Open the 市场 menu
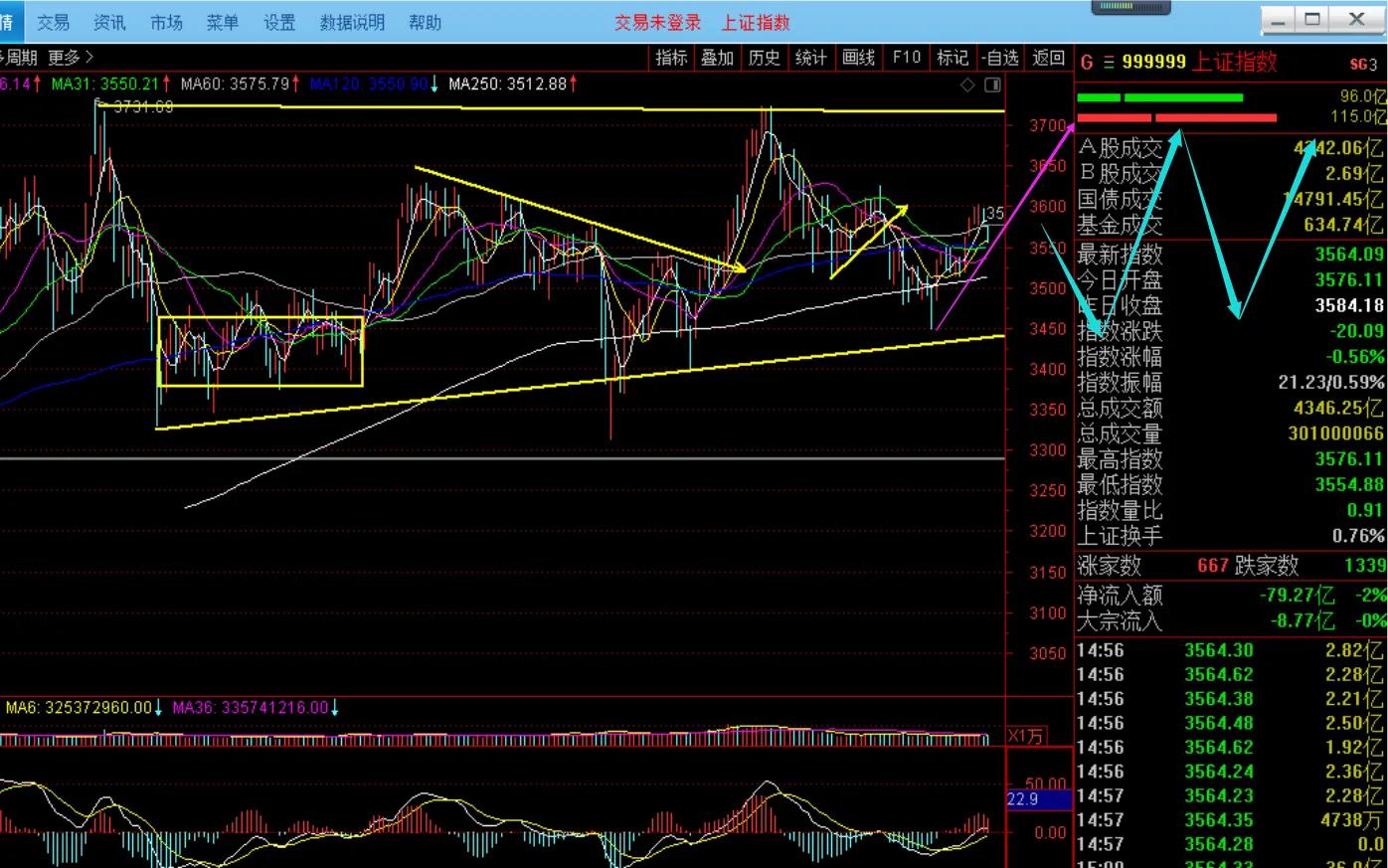This screenshot has height=868, width=1388. tap(166, 22)
